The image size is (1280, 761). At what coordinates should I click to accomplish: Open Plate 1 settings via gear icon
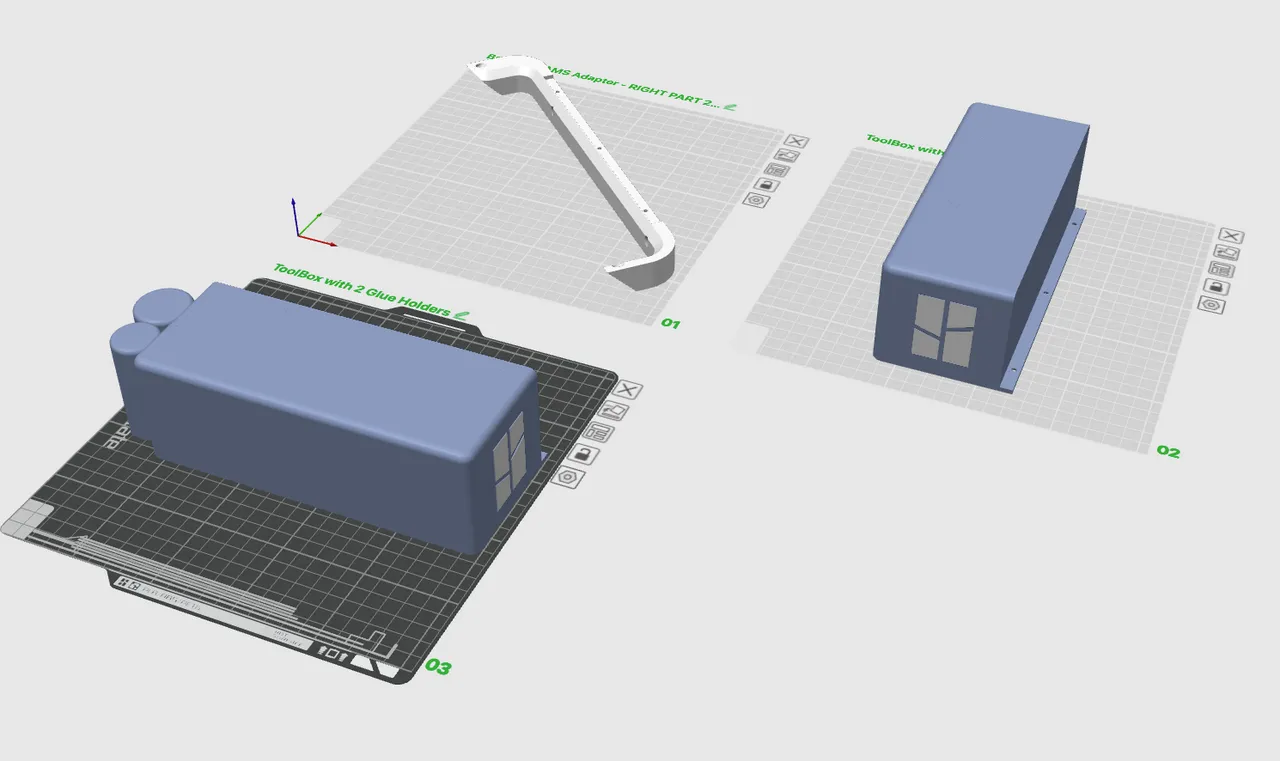(757, 199)
